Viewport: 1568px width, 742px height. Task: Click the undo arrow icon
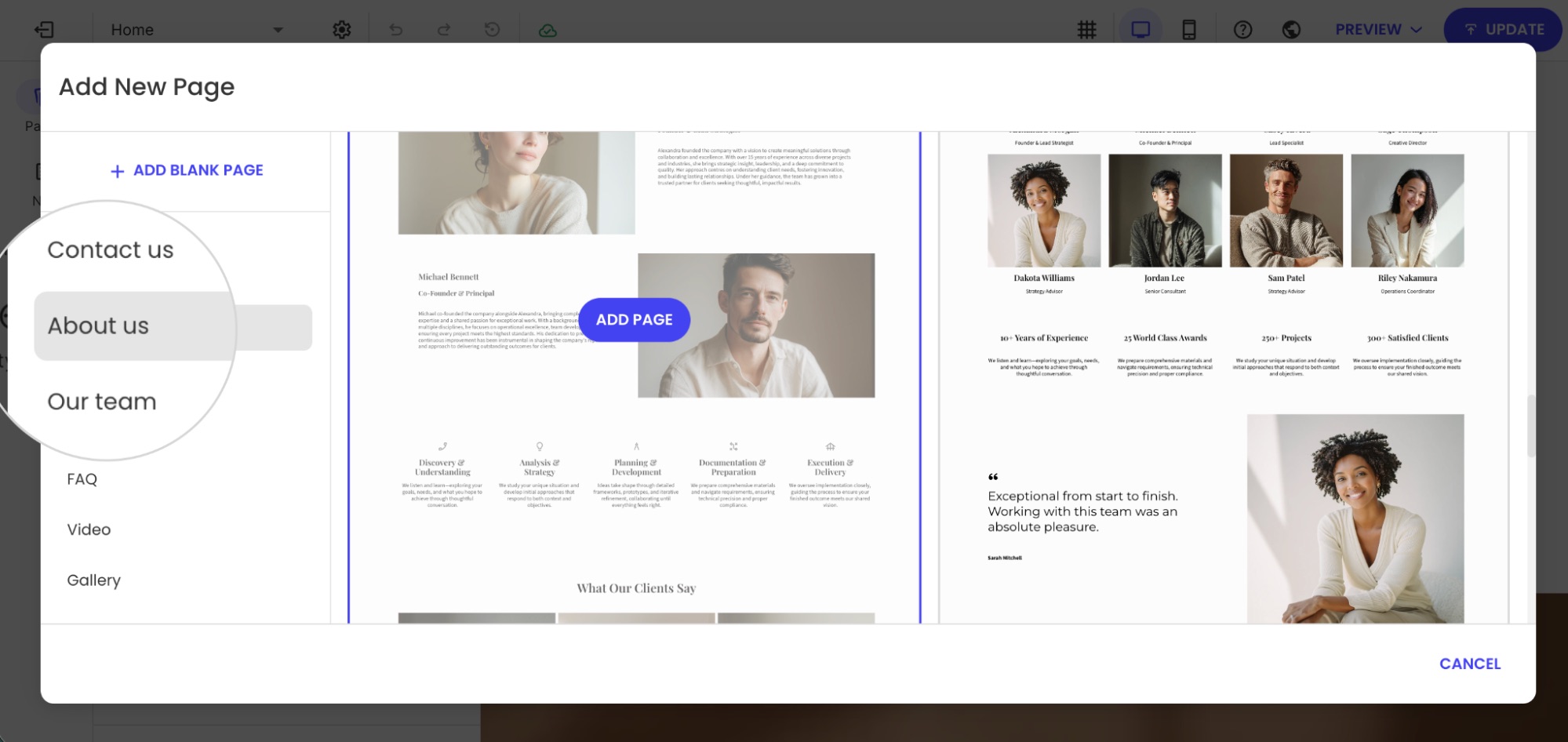pyautogui.click(x=396, y=30)
